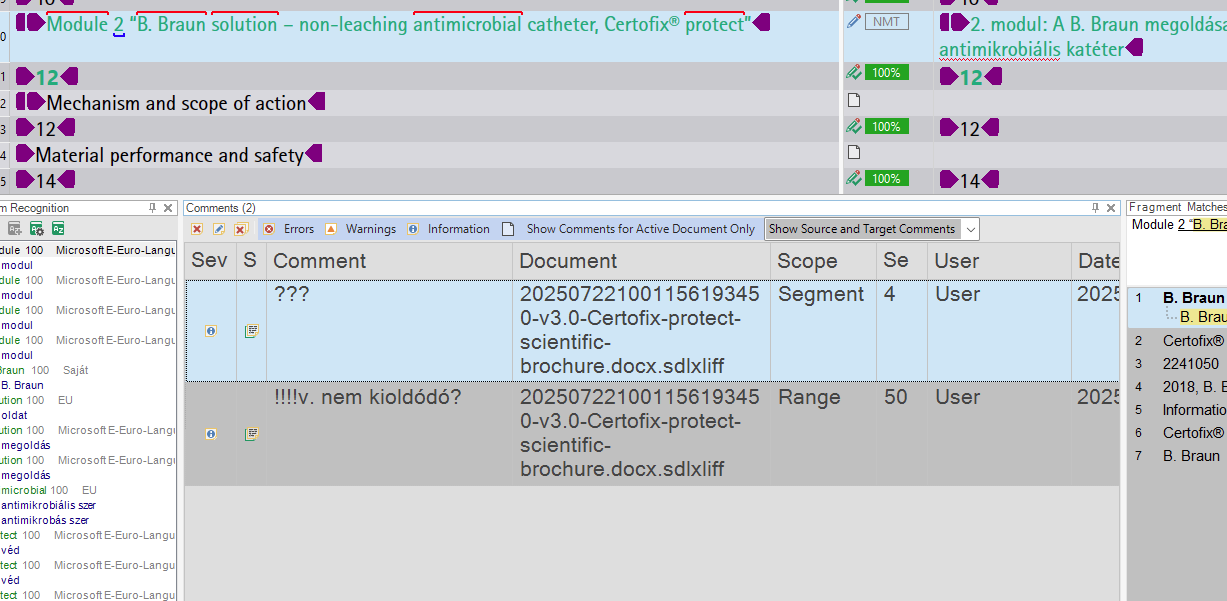Toggle the Errors filter in Comments pane
The height and width of the screenshot is (601, 1227).
289,229
